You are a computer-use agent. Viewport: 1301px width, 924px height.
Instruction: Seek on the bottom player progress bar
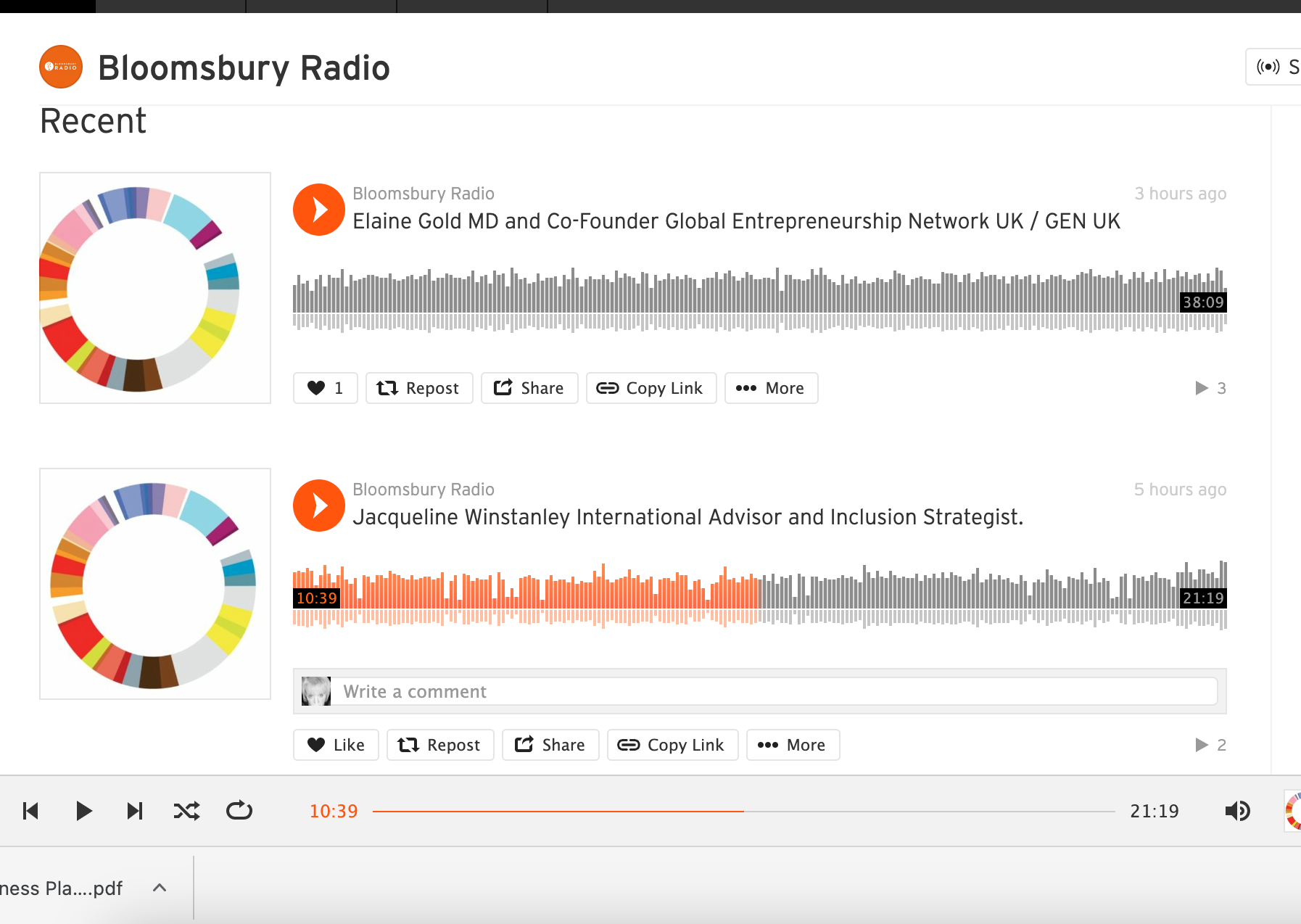743,811
